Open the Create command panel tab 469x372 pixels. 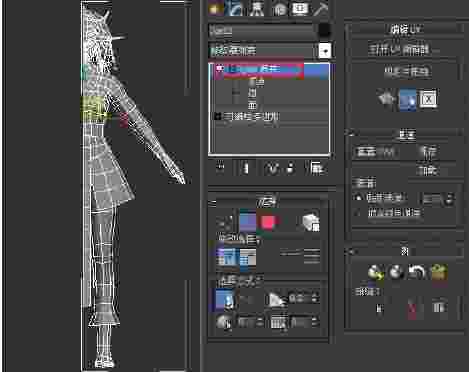point(216,8)
